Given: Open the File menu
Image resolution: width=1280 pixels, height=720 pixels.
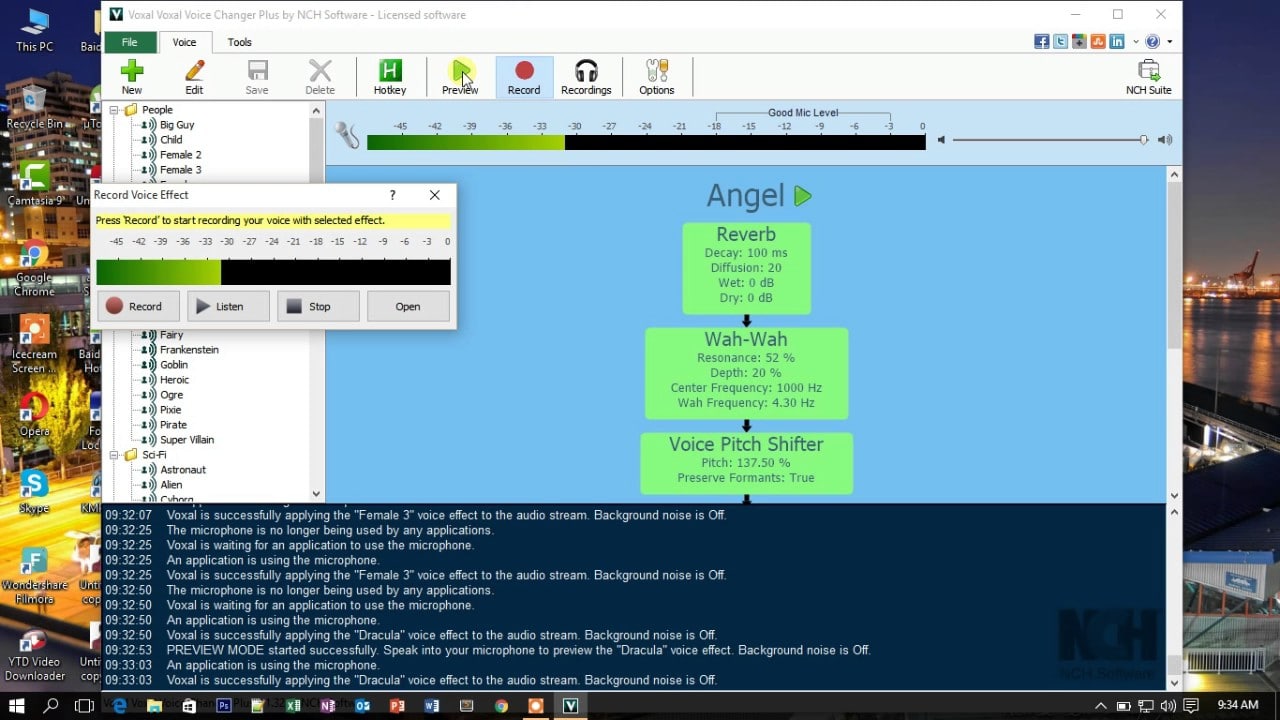Looking at the screenshot, I should [x=130, y=42].
